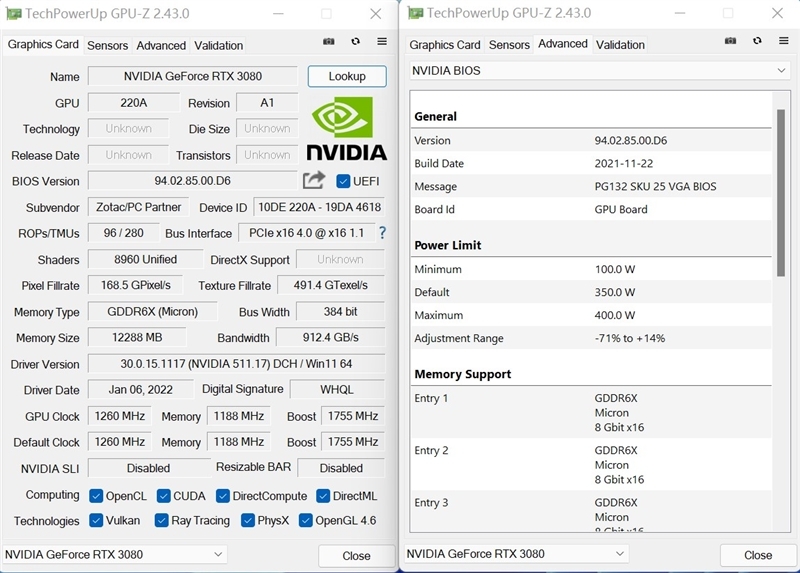Click Entry 1 memory support row

(x=591, y=412)
